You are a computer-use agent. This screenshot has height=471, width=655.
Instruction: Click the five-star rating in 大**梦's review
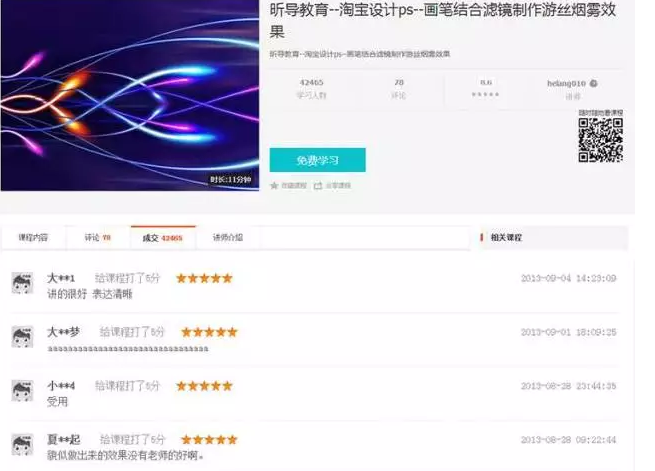(x=208, y=331)
